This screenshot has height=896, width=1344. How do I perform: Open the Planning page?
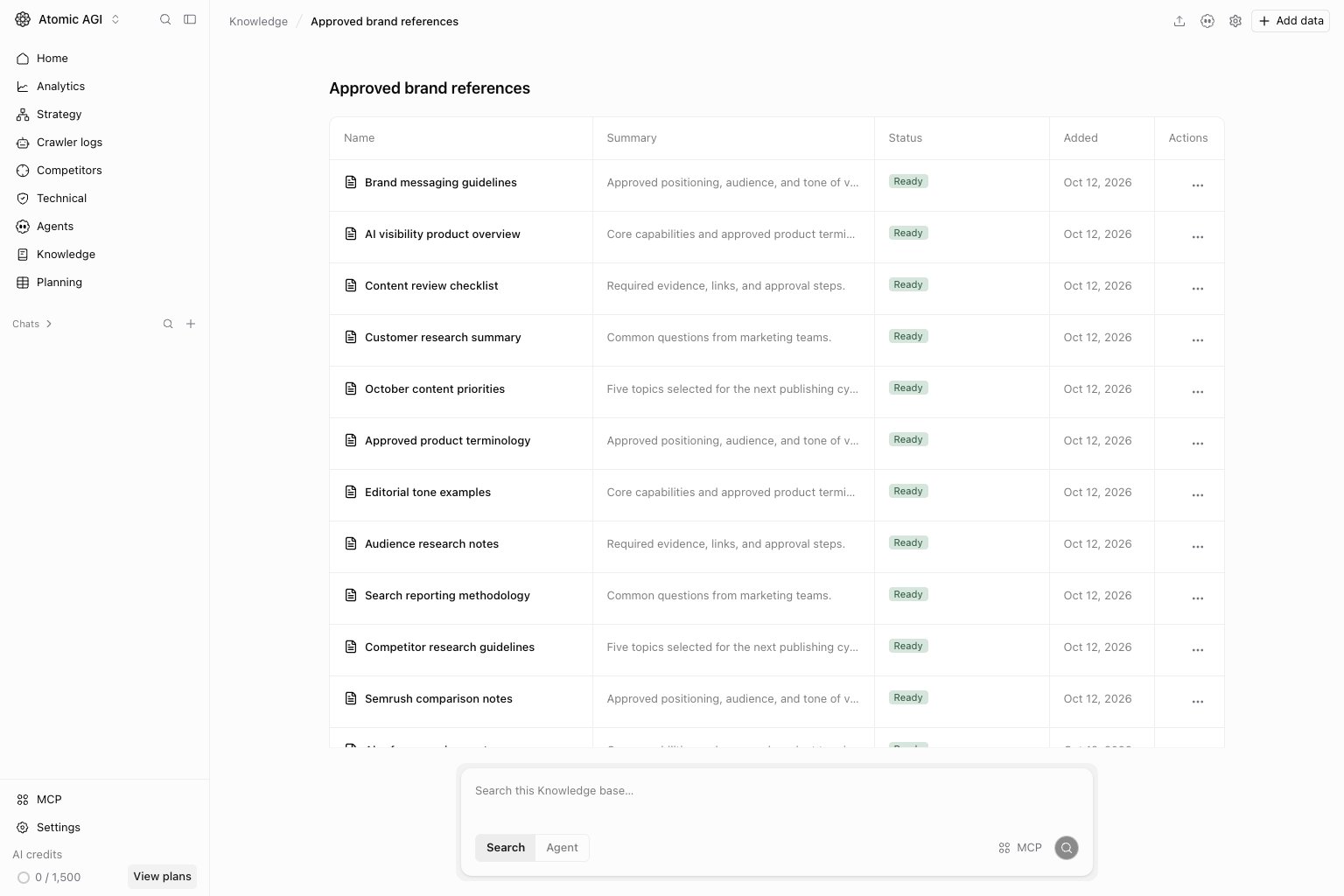[104, 283]
